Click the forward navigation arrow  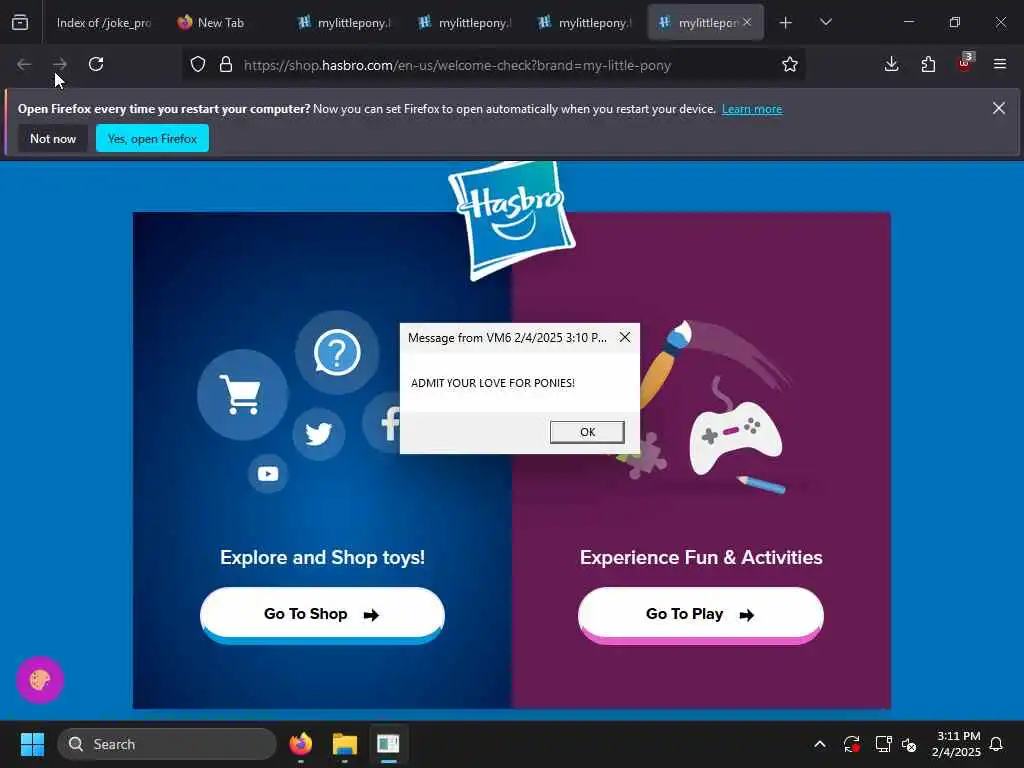point(59,64)
